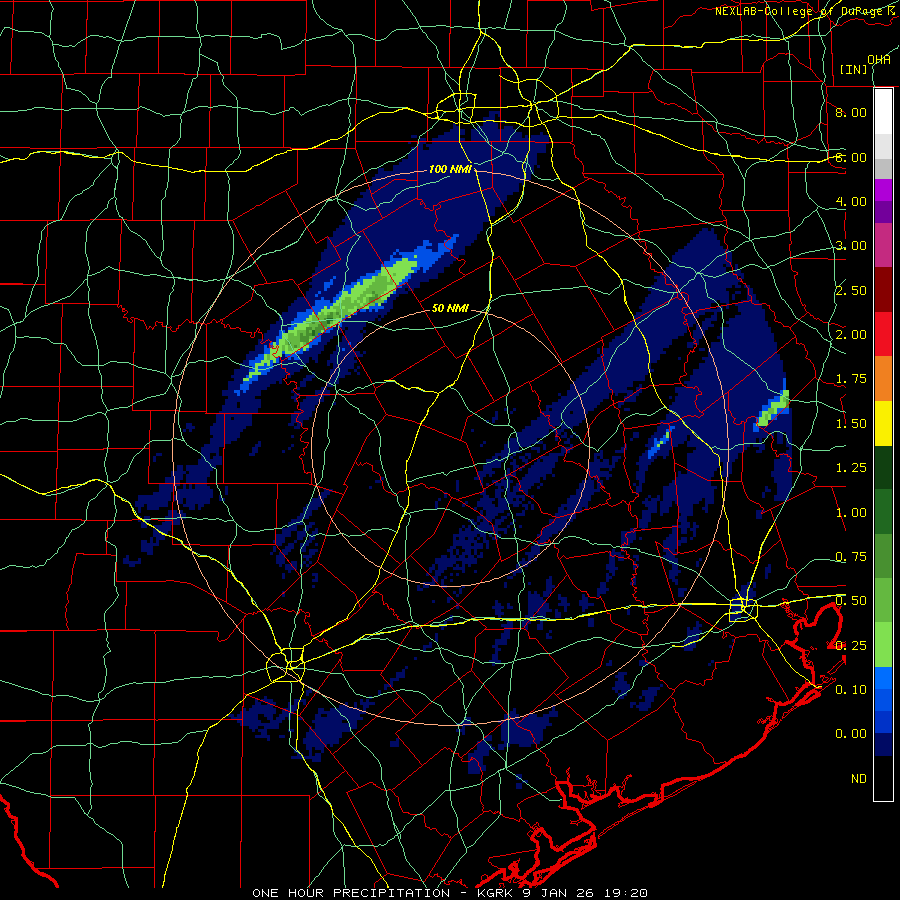Select the magenta color swatch in legend
Screen dimensions: 900x900
tap(883, 190)
